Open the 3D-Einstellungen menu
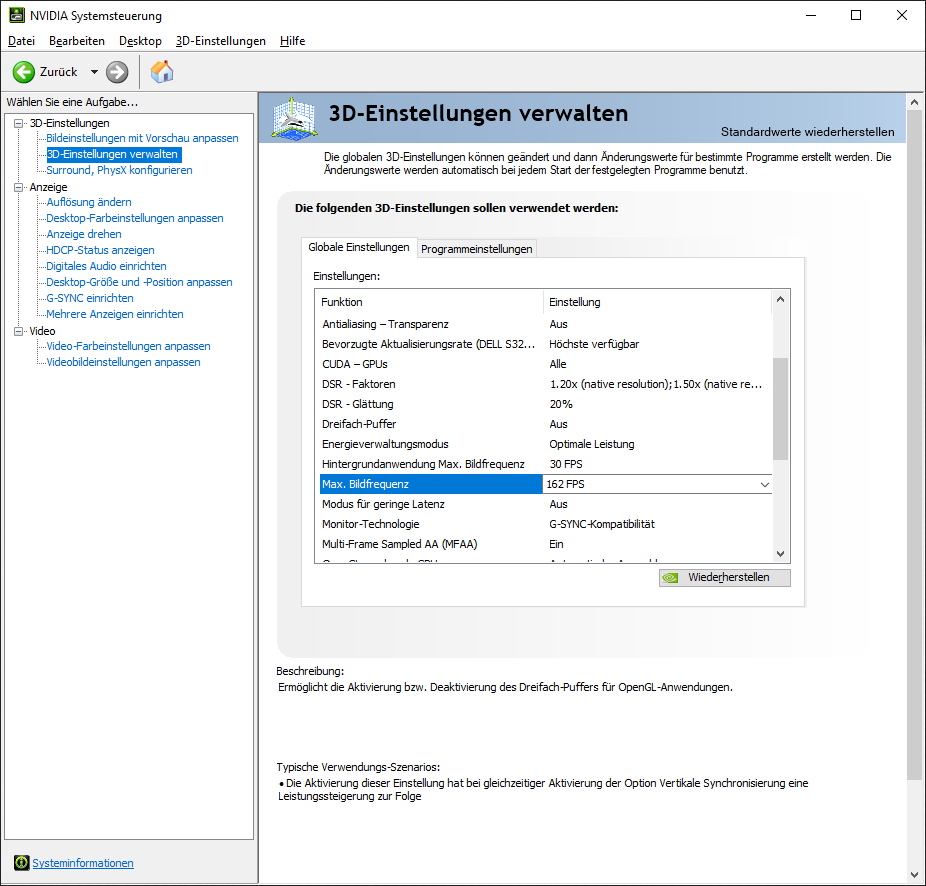 220,41
